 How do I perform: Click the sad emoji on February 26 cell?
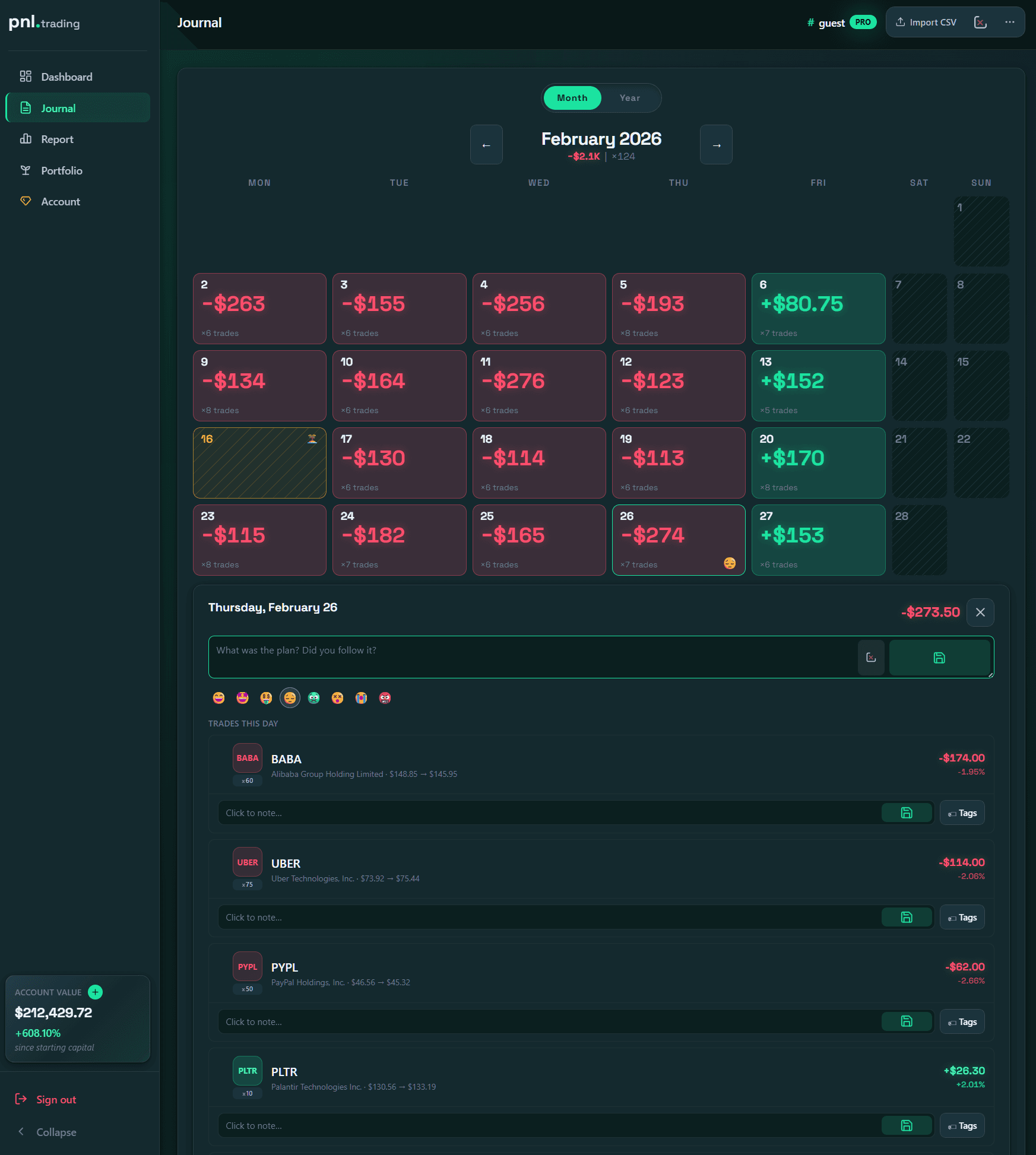click(x=730, y=563)
